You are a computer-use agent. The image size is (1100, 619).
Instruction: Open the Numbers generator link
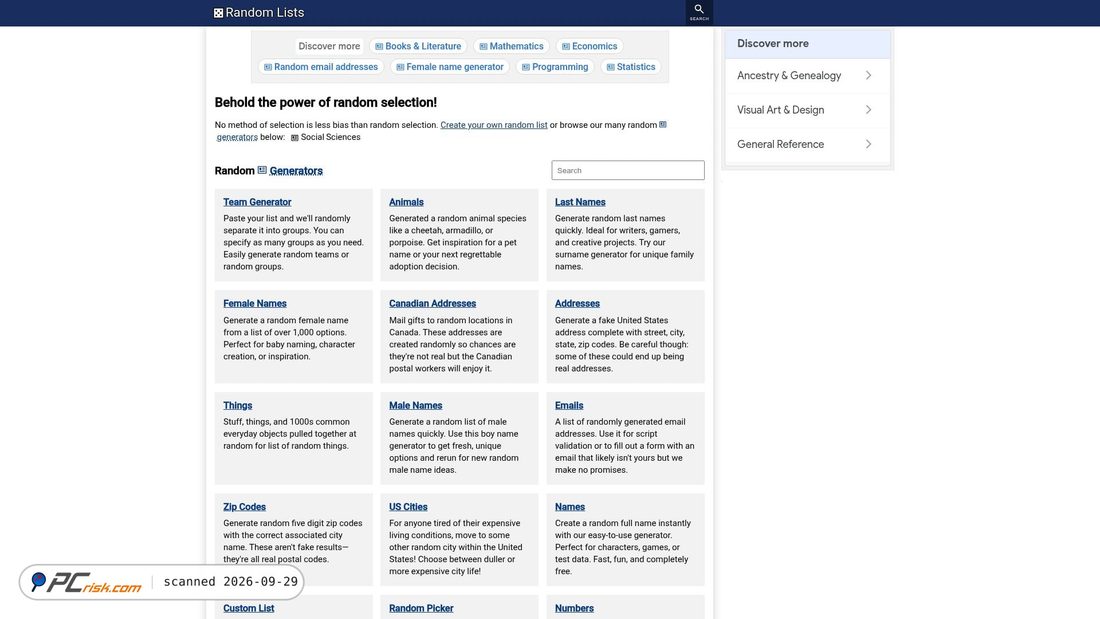574,608
